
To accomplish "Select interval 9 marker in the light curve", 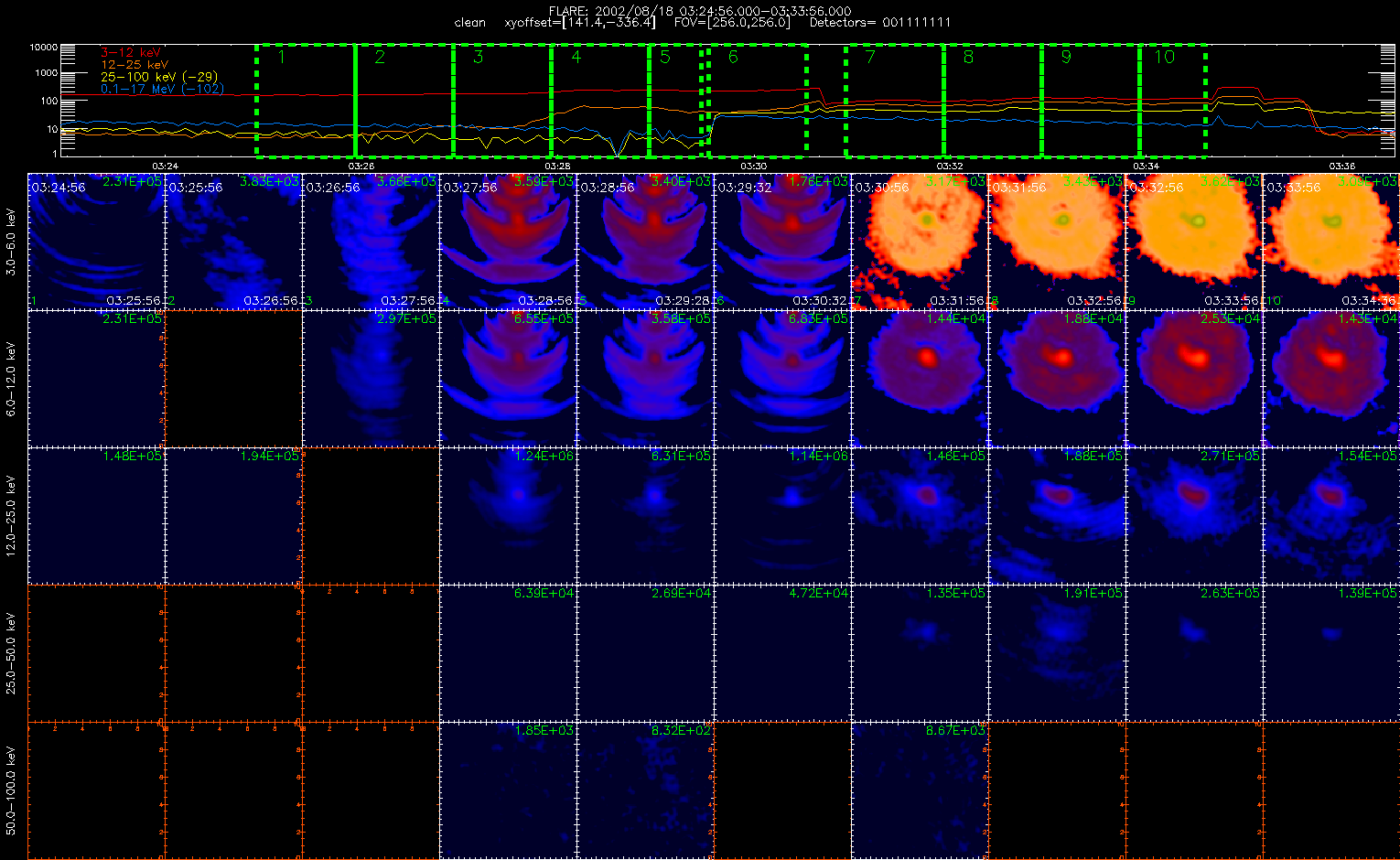I will pos(1066,57).
